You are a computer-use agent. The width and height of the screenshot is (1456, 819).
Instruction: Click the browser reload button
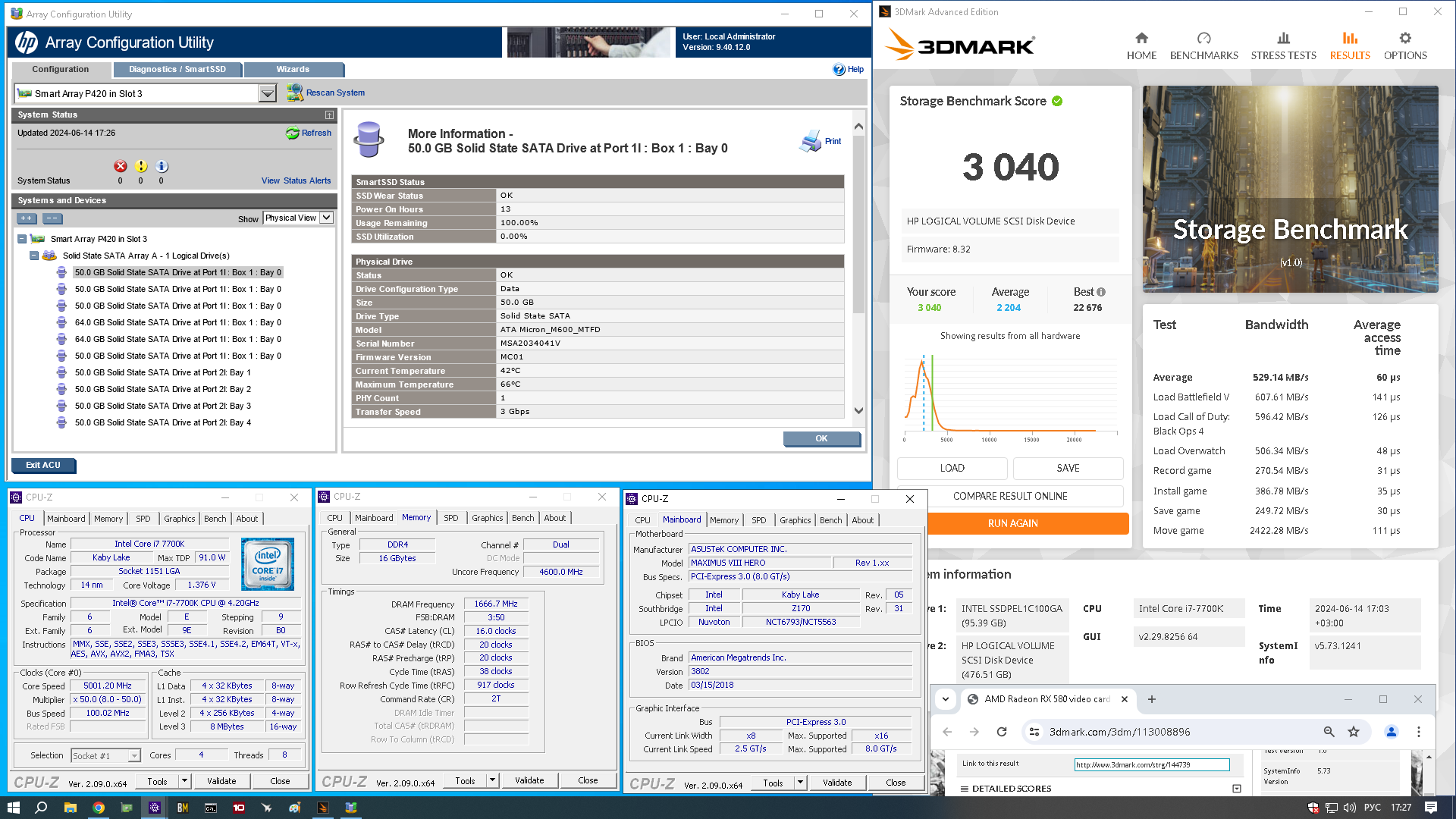point(1002,732)
